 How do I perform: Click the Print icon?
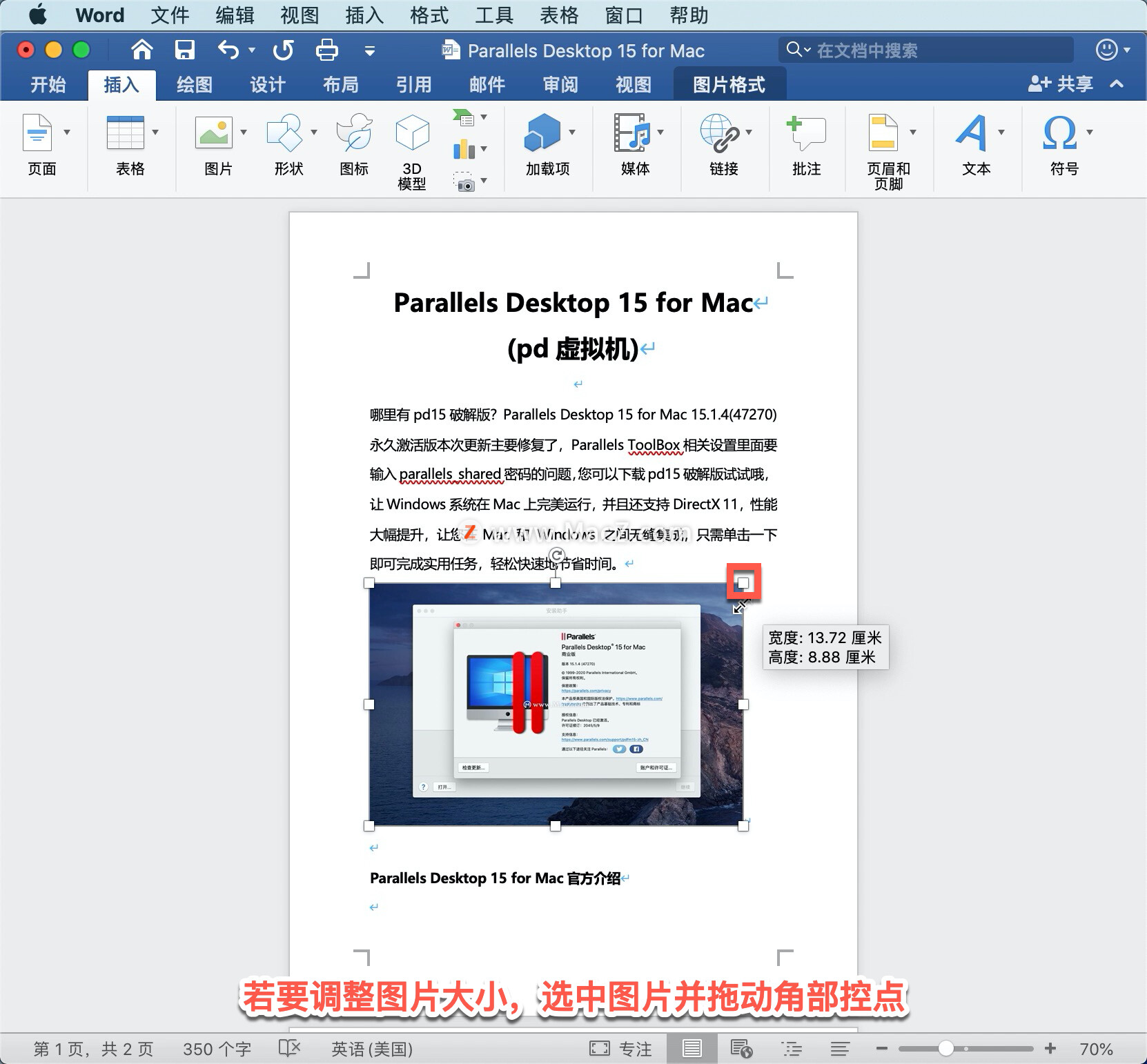pyautogui.click(x=326, y=50)
